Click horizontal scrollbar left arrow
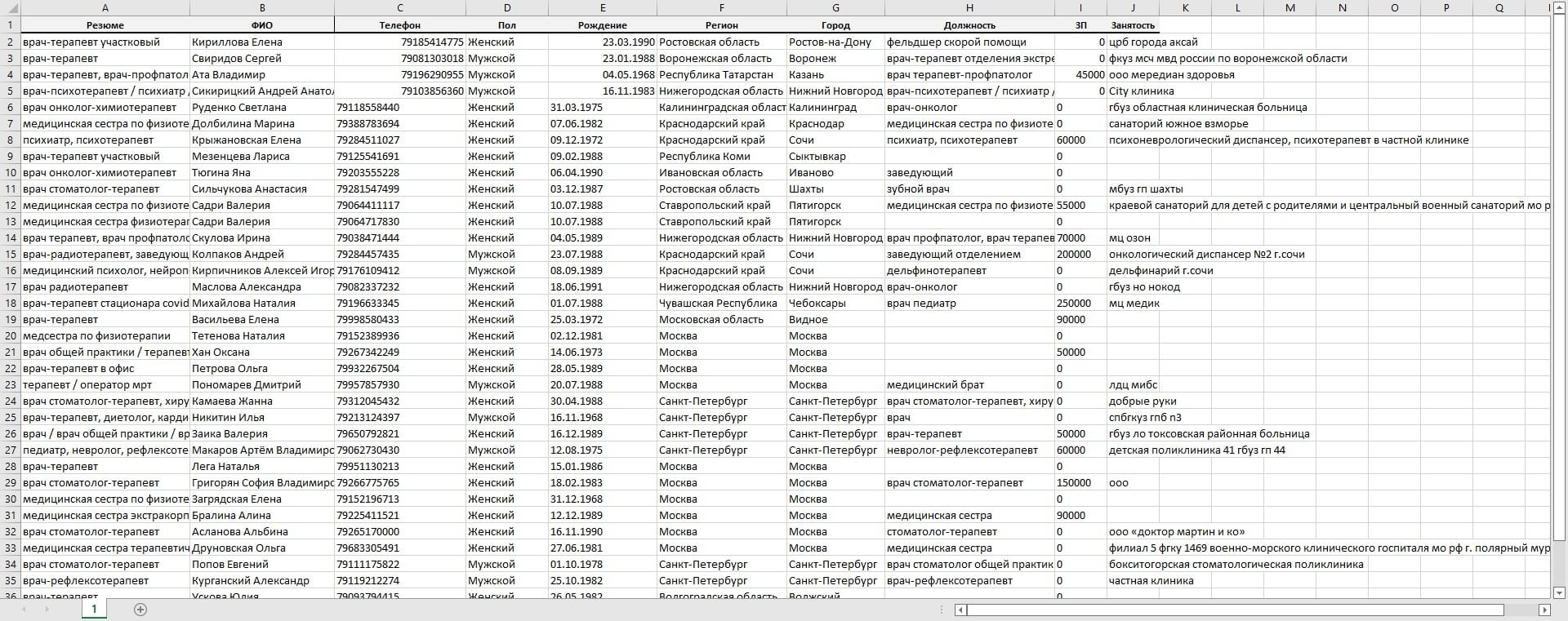The width and height of the screenshot is (1568, 621). pyautogui.click(x=961, y=610)
